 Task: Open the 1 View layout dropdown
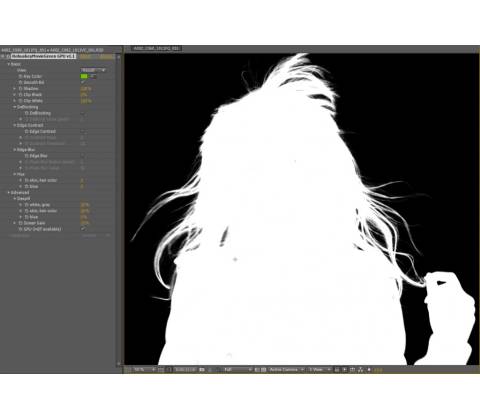point(319,370)
